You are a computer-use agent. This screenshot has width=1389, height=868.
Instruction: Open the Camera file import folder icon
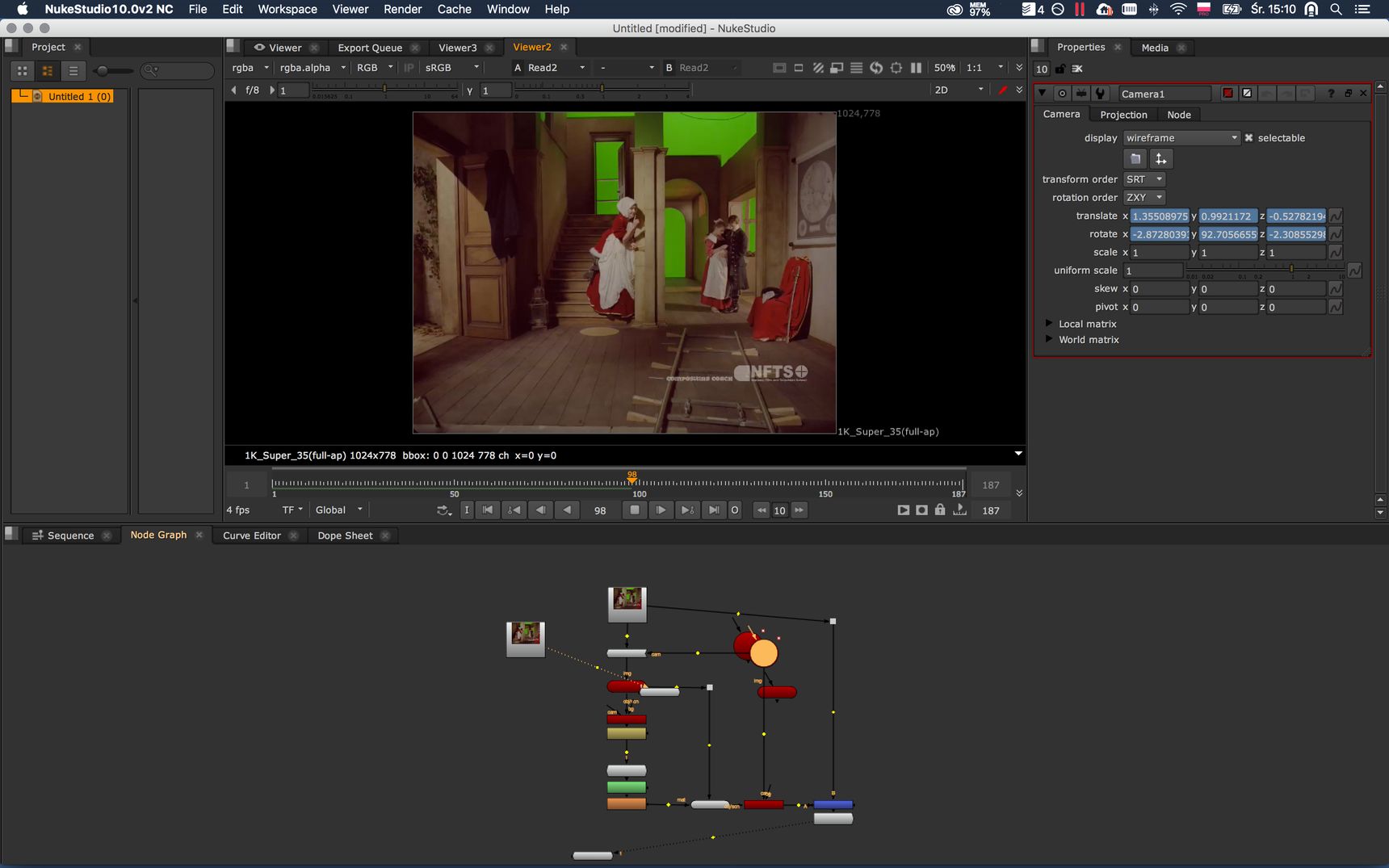point(1135,159)
